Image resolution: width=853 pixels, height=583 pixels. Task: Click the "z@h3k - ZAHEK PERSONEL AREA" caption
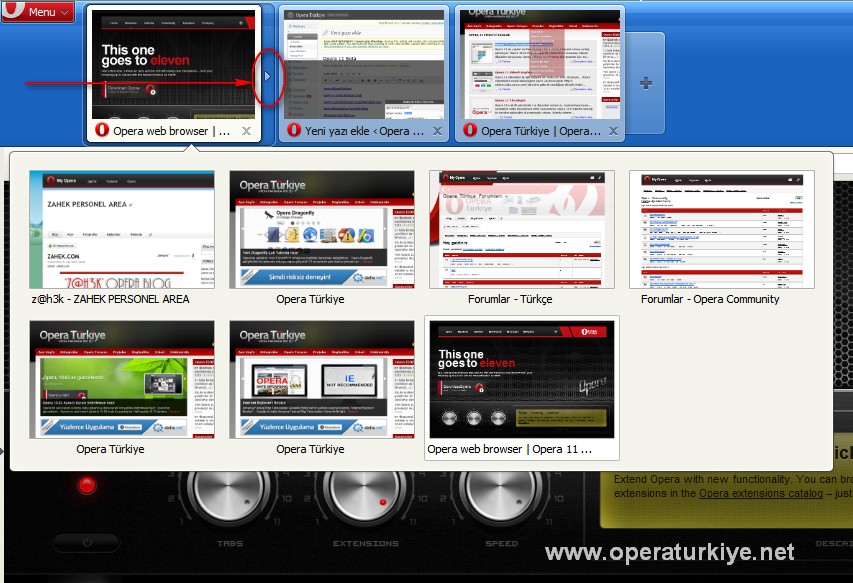[110, 299]
